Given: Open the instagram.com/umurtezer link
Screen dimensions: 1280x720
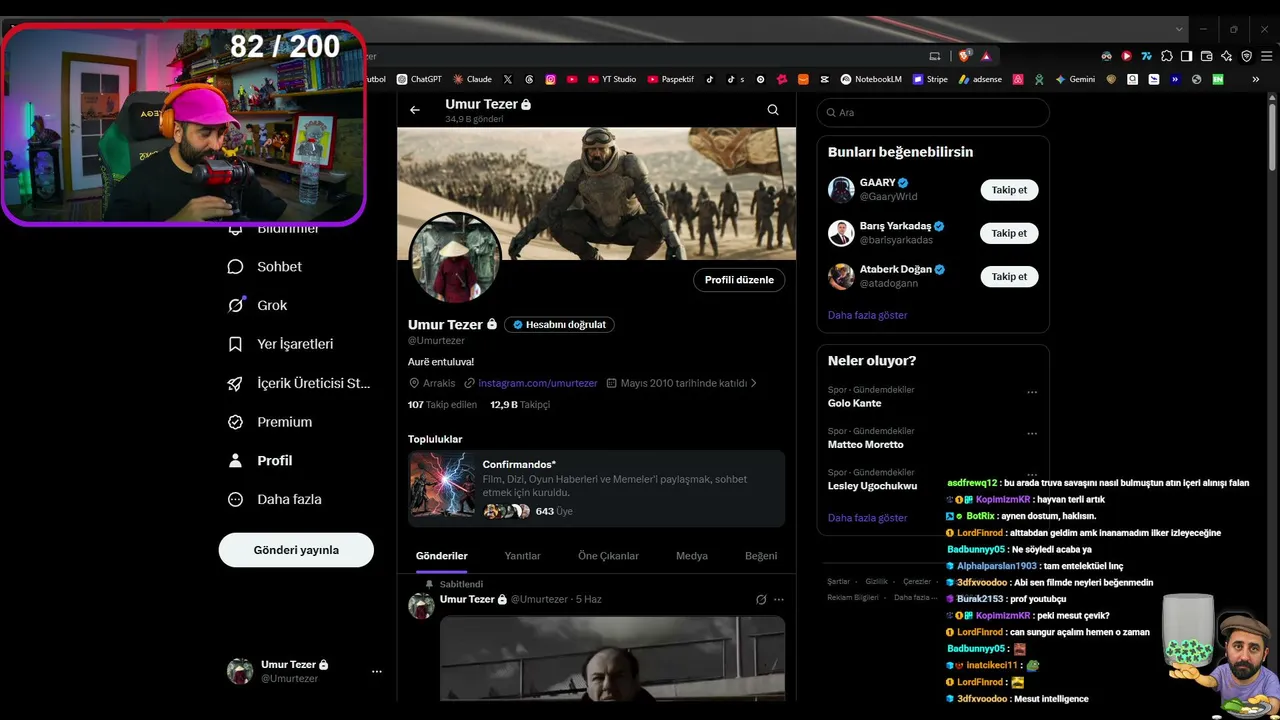Looking at the screenshot, I should (538, 383).
